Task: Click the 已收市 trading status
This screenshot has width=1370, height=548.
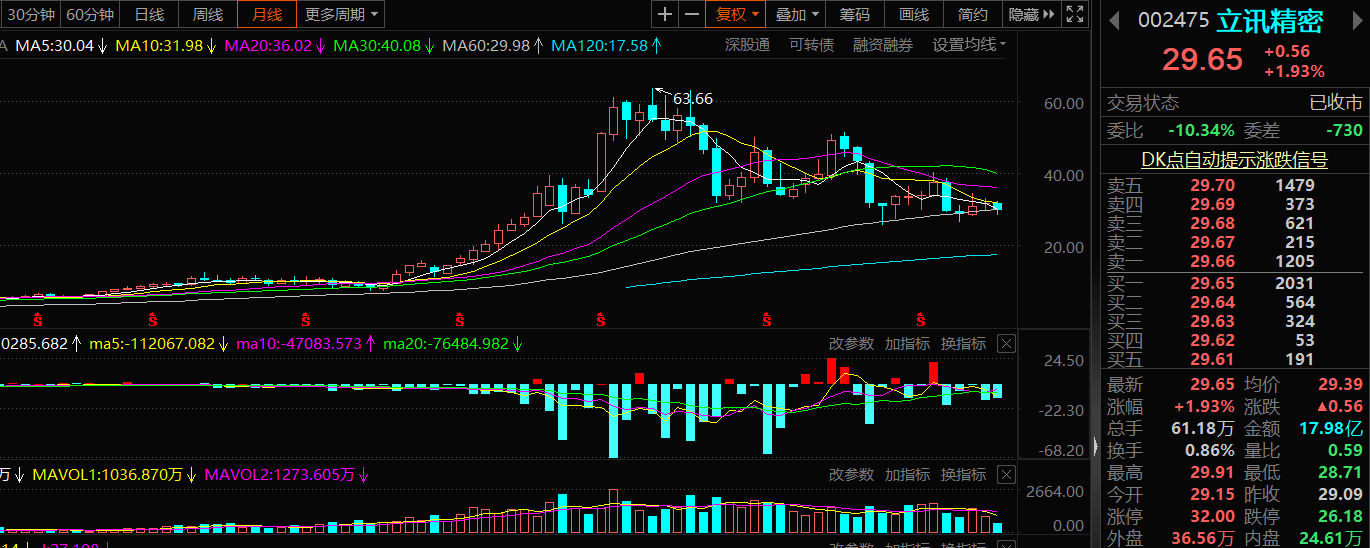Action: tap(1336, 103)
